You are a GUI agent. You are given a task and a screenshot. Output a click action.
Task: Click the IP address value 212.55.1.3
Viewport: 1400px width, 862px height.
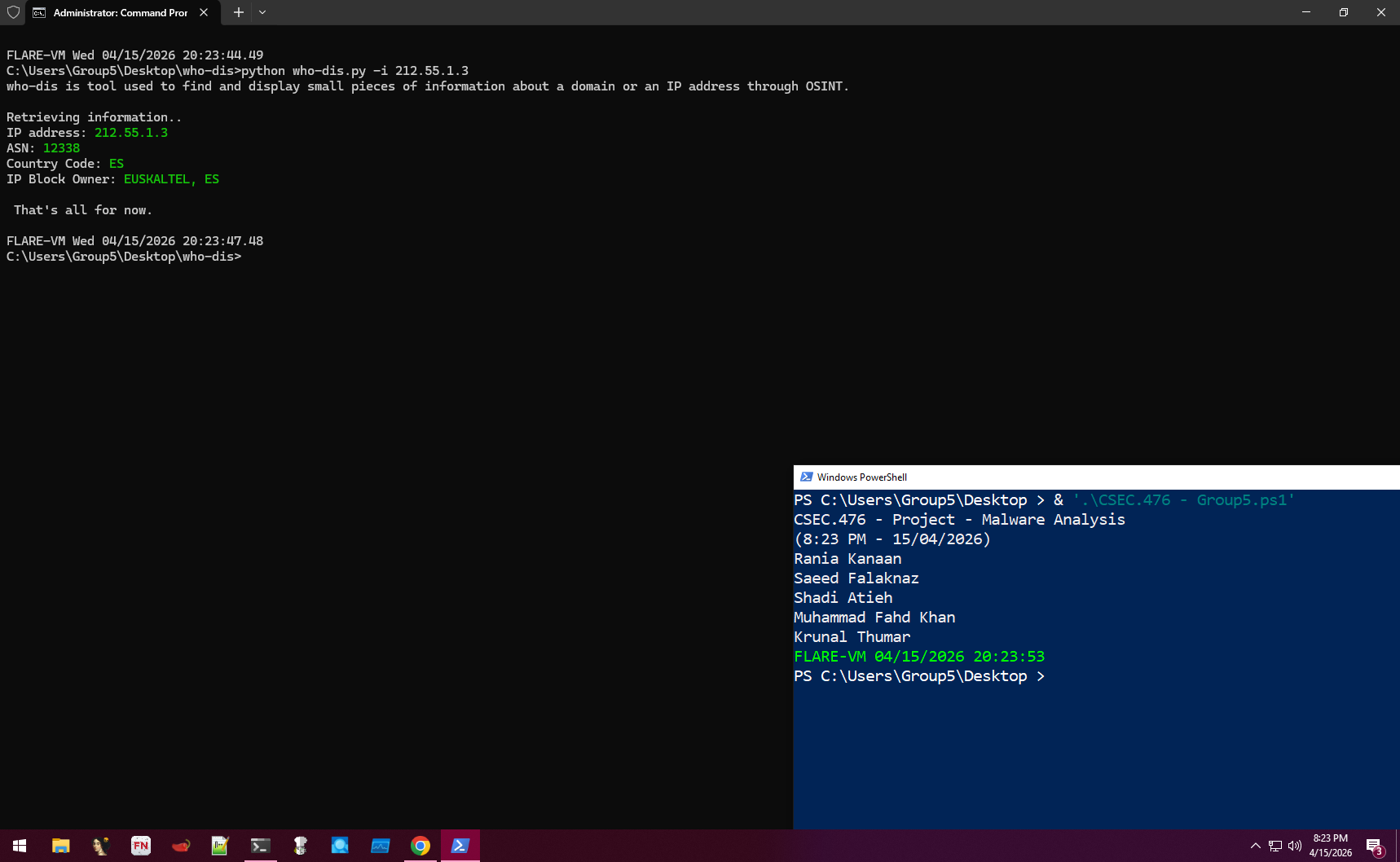pos(131,133)
